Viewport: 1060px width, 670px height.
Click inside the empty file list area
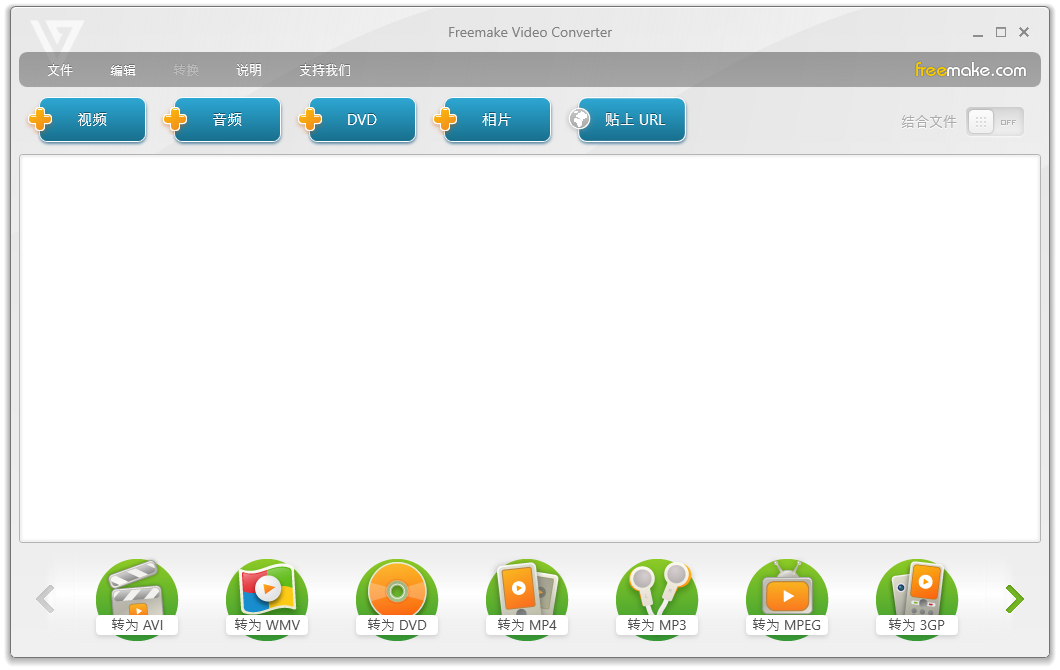click(528, 348)
